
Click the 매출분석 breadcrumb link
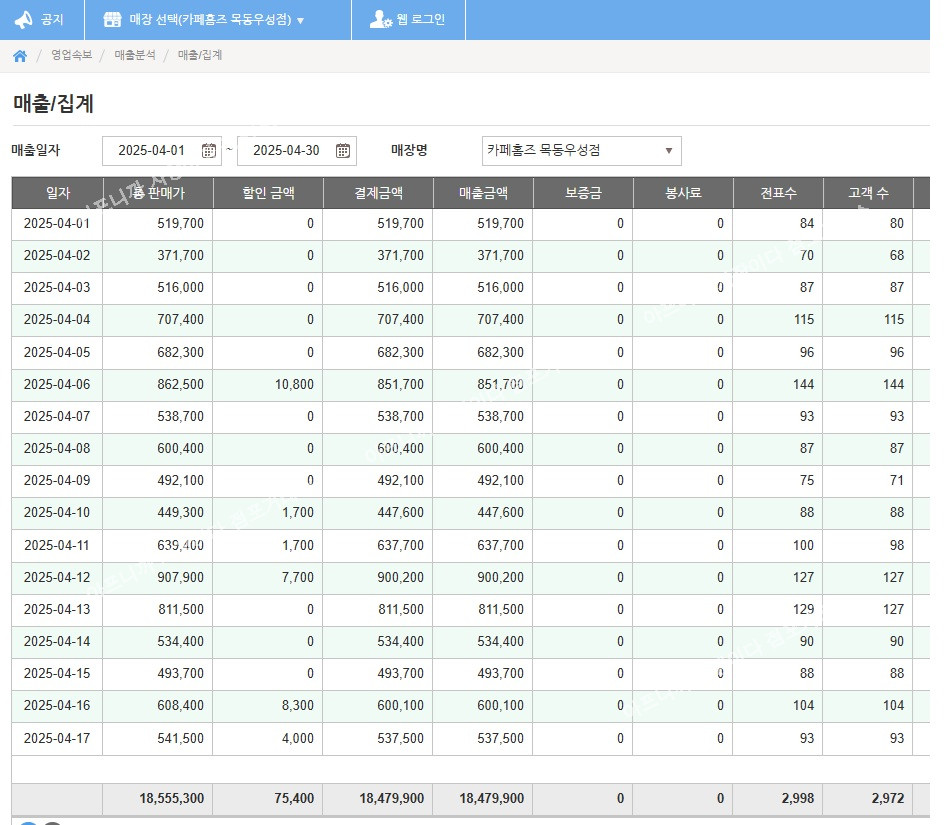pyautogui.click(x=135, y=55)
